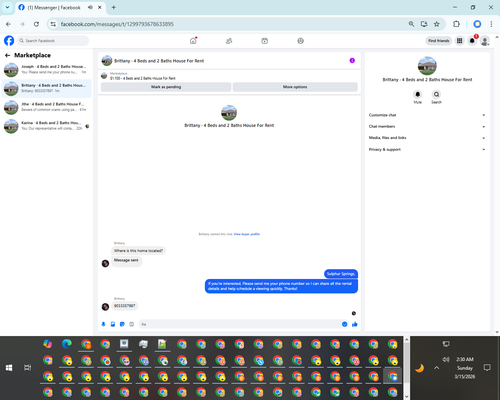The width and height of the screenshot is (500, 400).
Task: Open the View buyer profile link
Action: pyautogui.click(x=247, y=234)
